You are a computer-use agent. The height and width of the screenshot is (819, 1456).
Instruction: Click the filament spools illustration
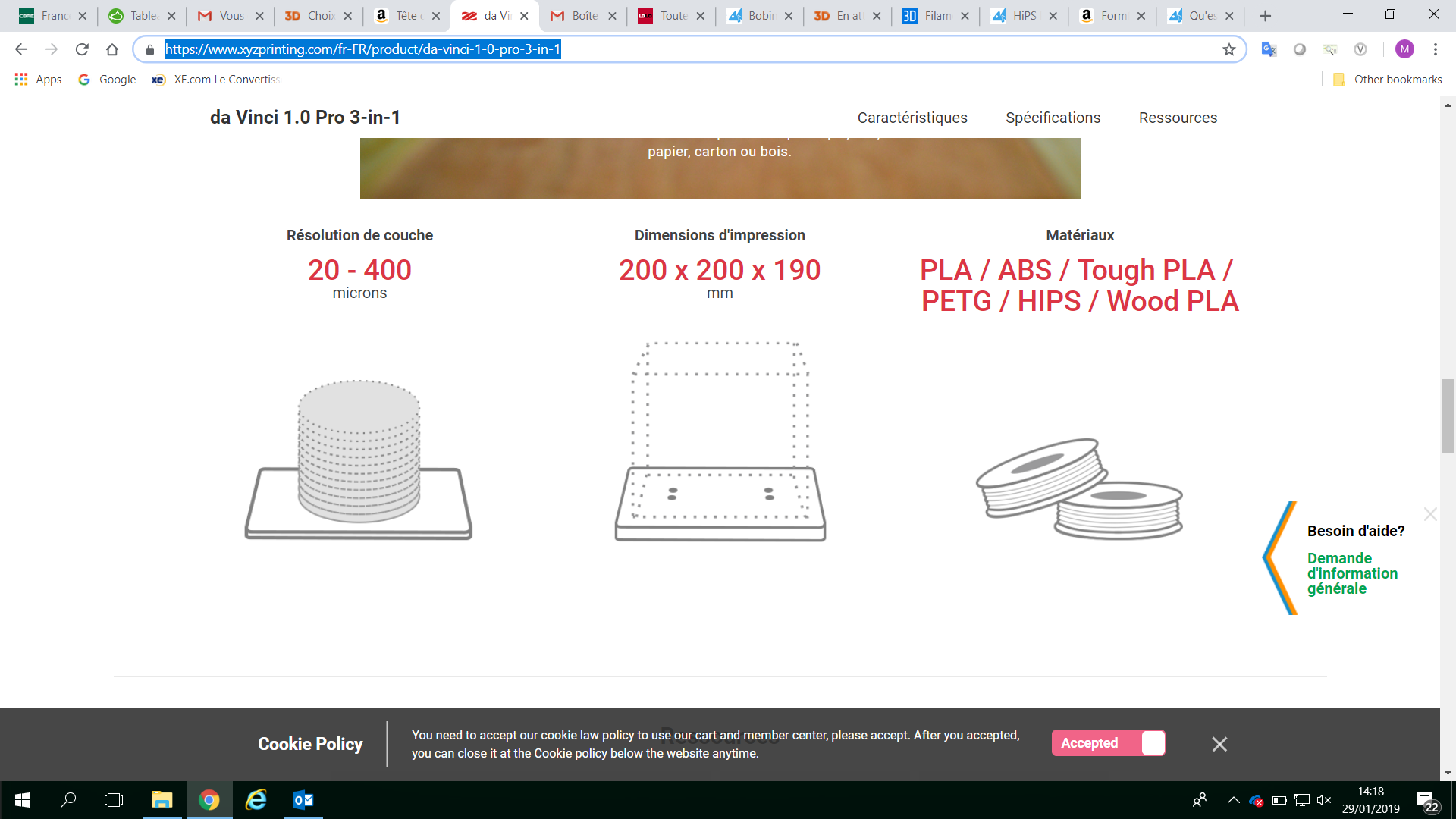(x=1080, y=488)
